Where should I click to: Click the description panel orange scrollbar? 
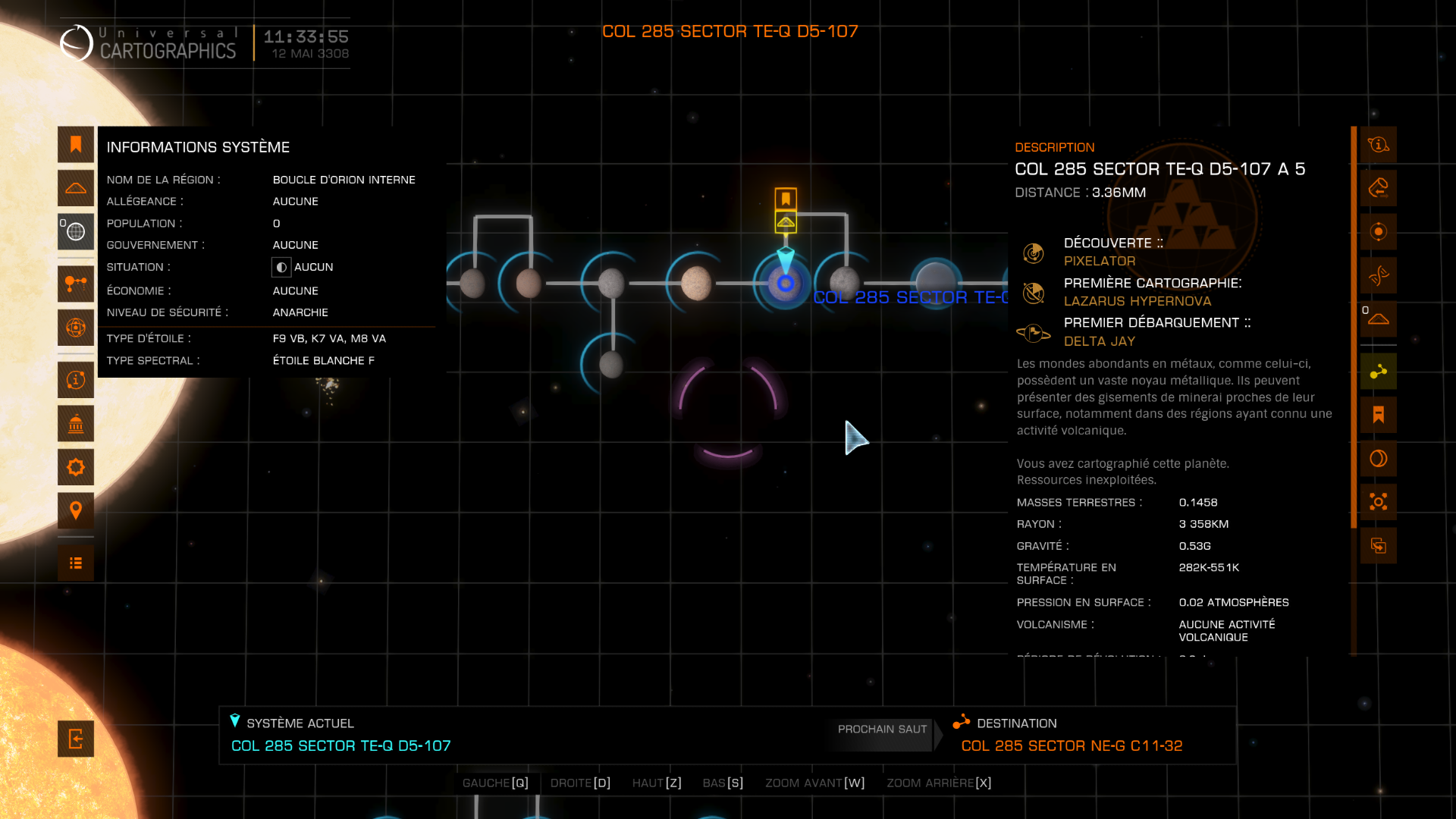(x=1354, y=328)
